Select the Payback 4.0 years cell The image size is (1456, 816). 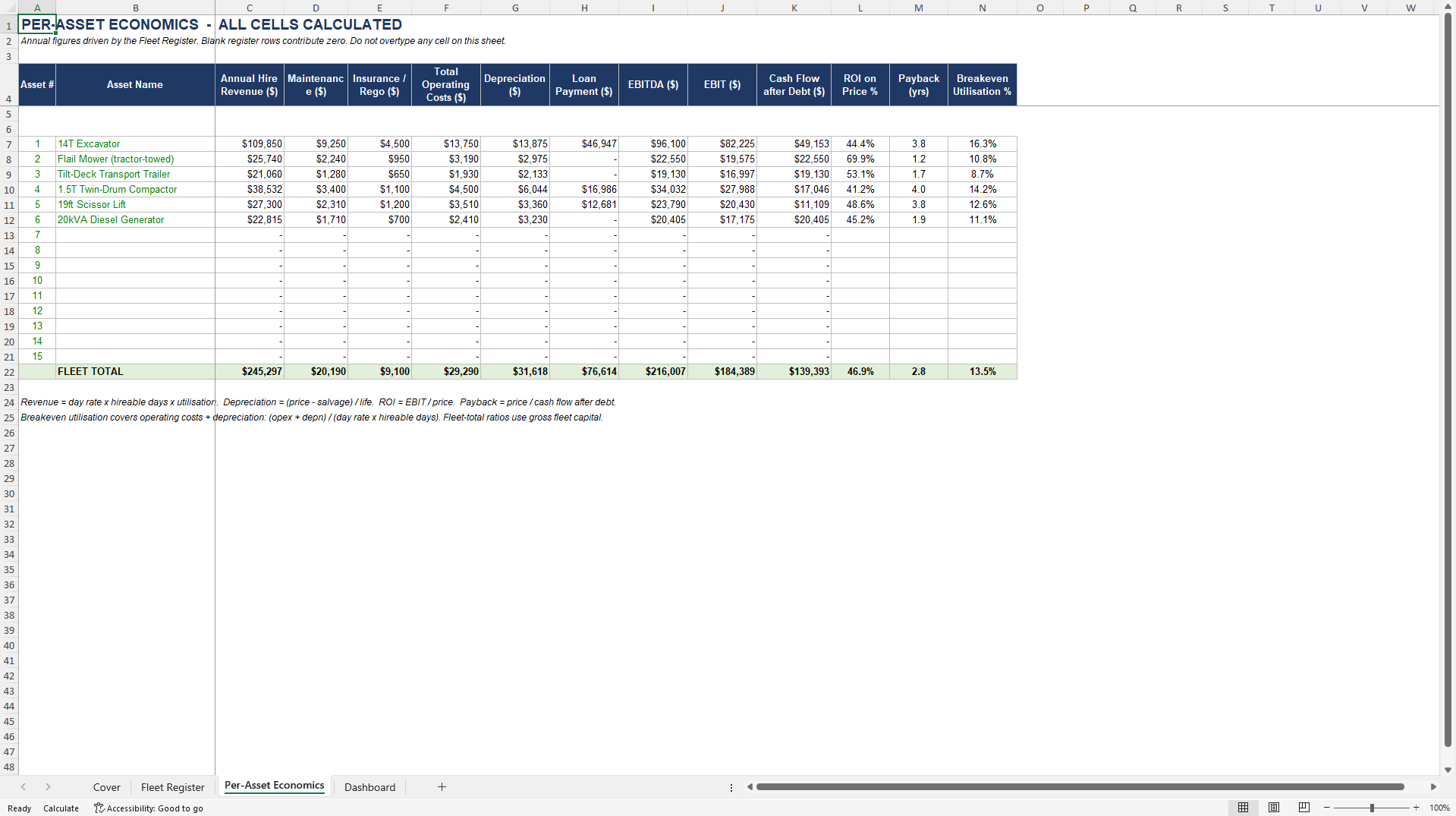click(919, 190)
